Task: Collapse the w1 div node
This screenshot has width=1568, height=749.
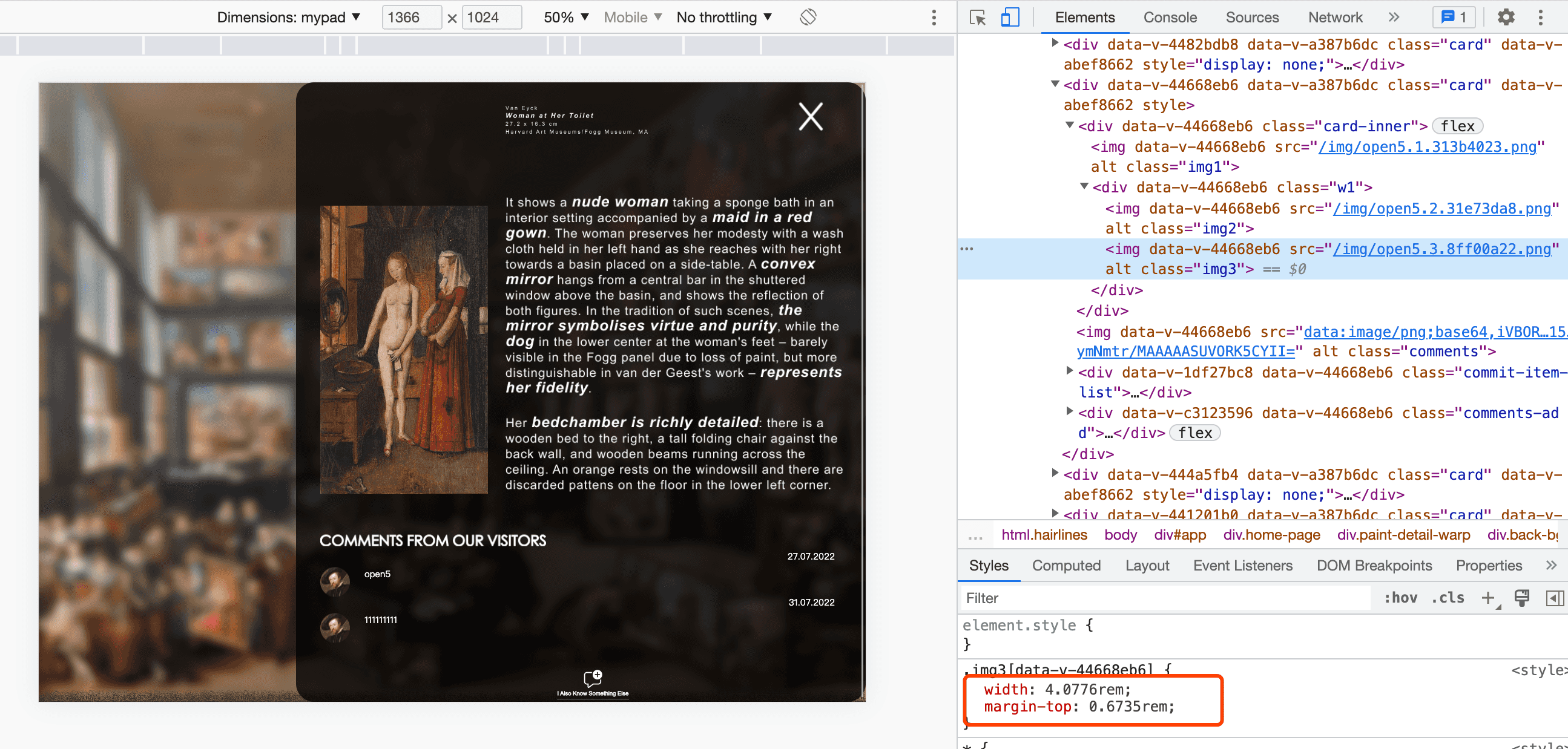Action: coord(1084,186)
